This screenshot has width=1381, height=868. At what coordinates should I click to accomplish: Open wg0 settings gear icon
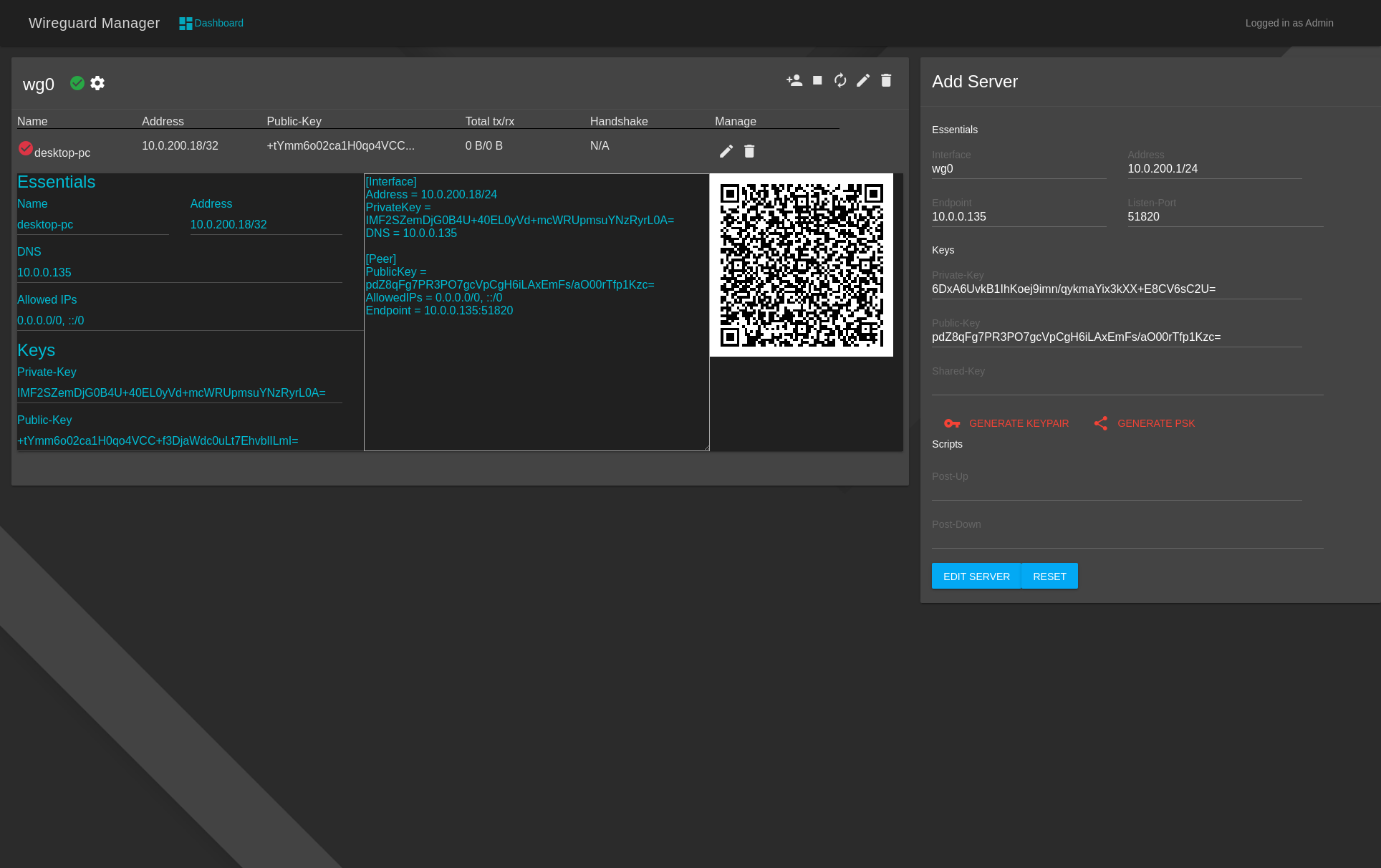(97, 83)
